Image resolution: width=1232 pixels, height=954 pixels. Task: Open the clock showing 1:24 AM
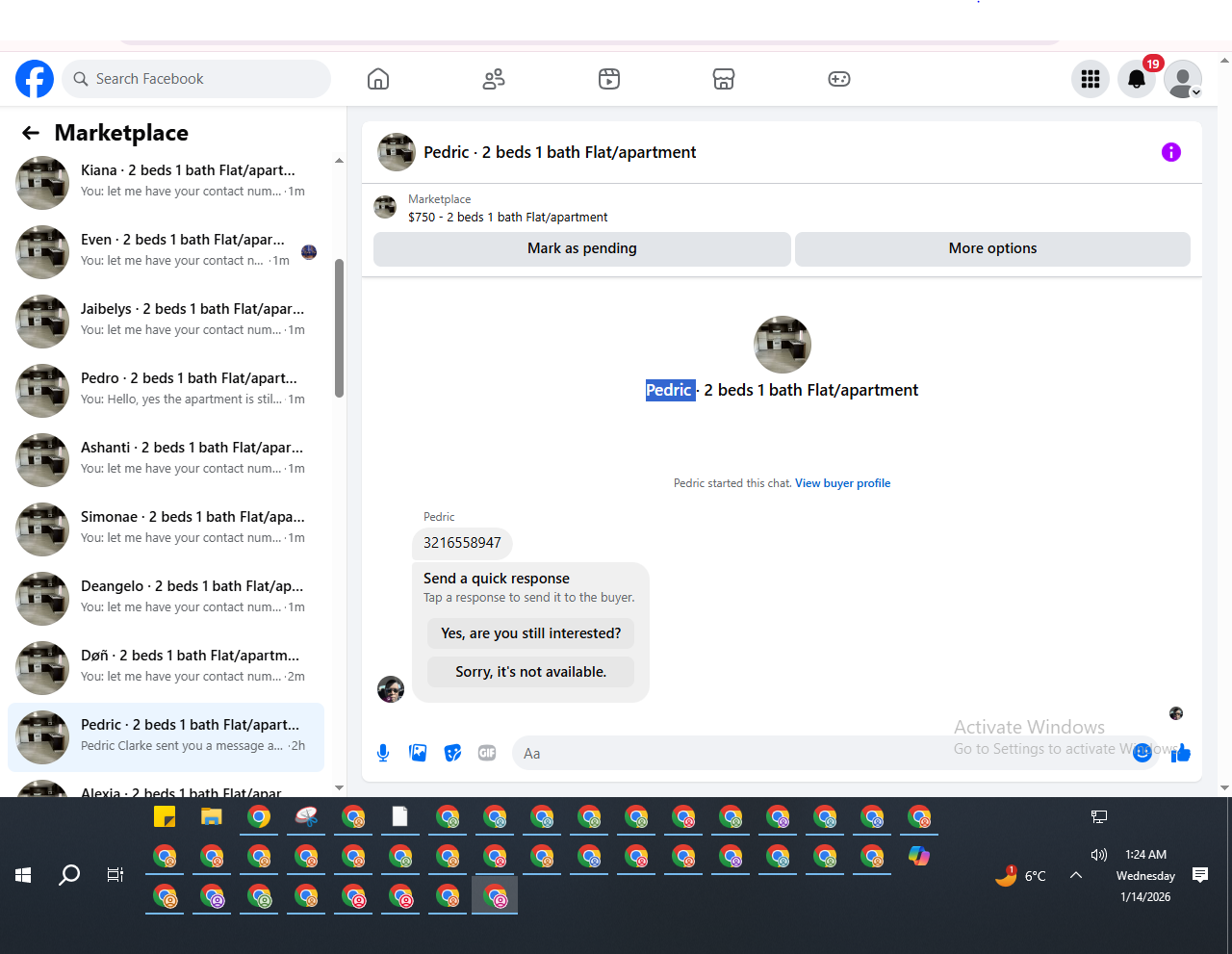point(1145,855)
